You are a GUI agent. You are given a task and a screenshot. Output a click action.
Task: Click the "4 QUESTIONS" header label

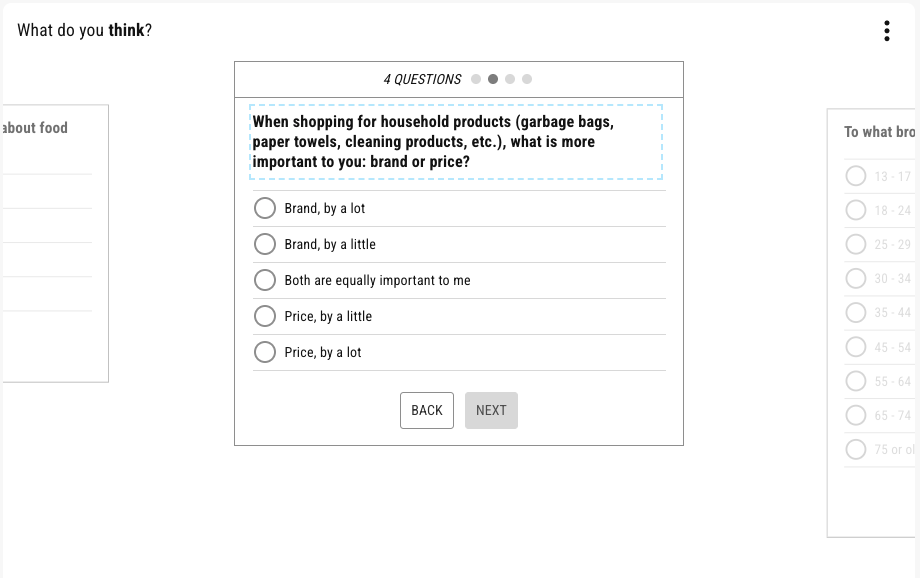[x=422, y=80]
